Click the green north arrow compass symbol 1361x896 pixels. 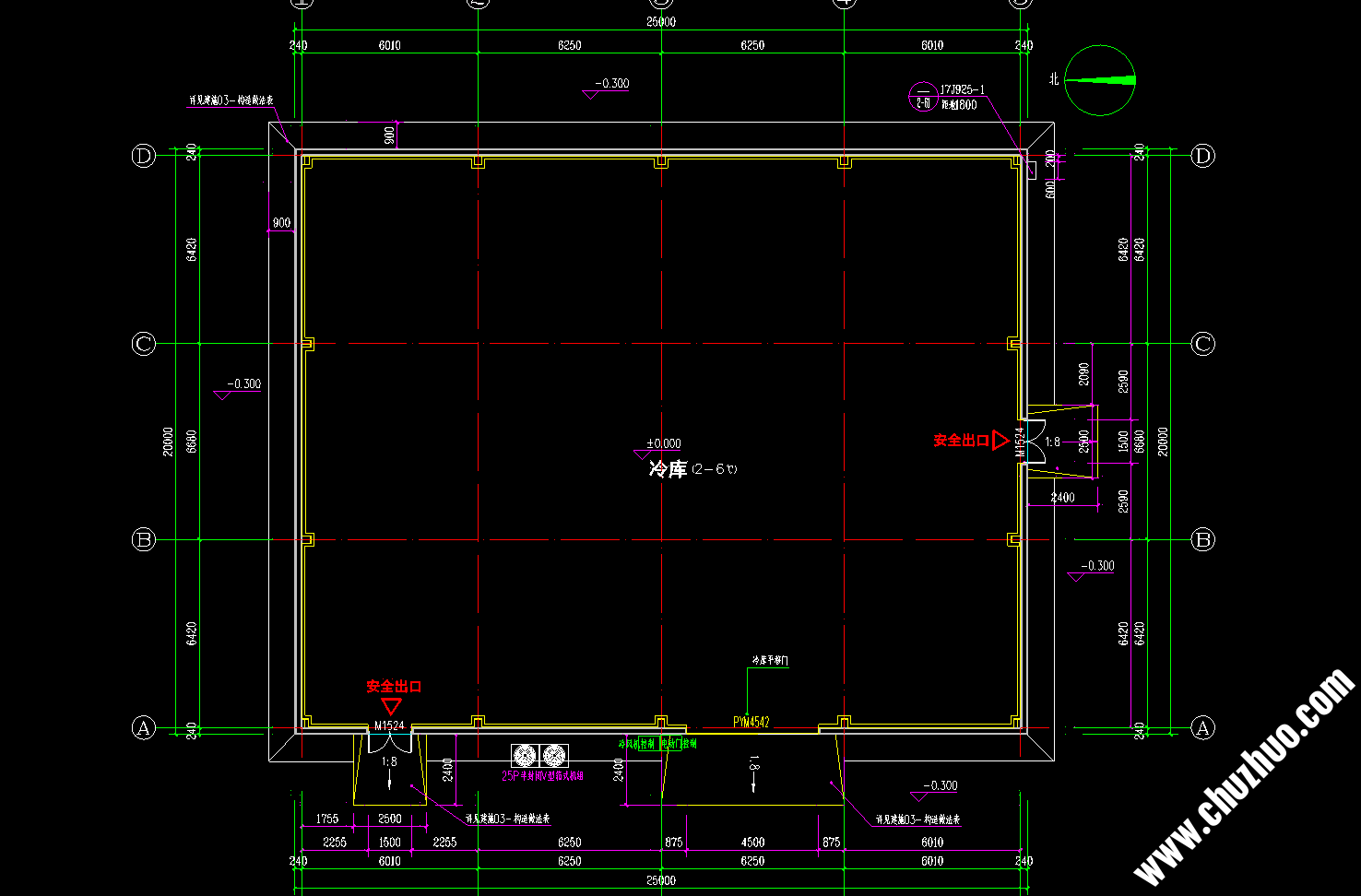click(1100, 80)
